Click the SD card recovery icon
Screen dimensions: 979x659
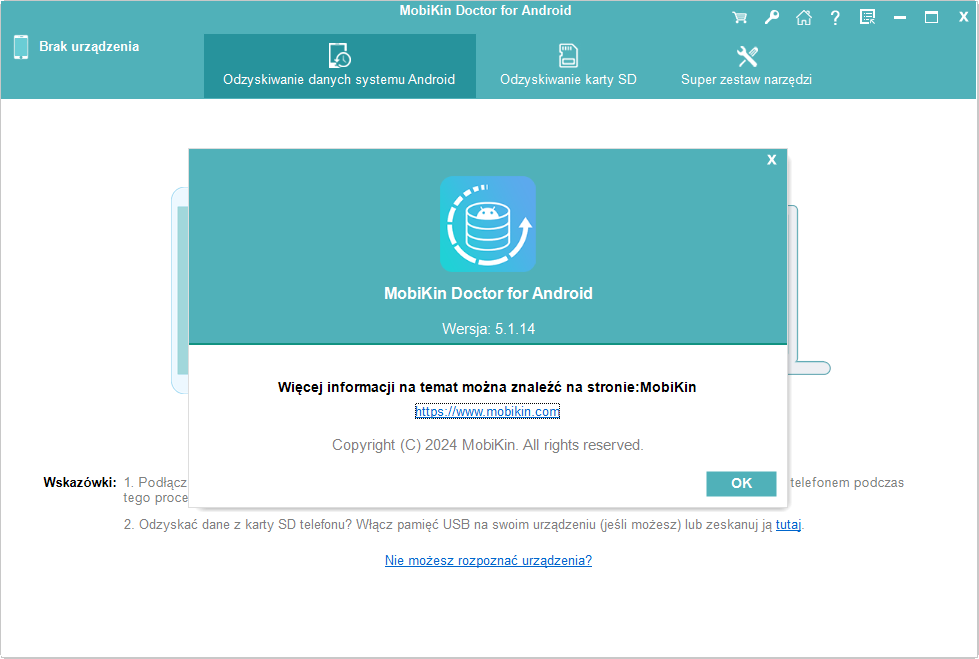pos(568,56)
